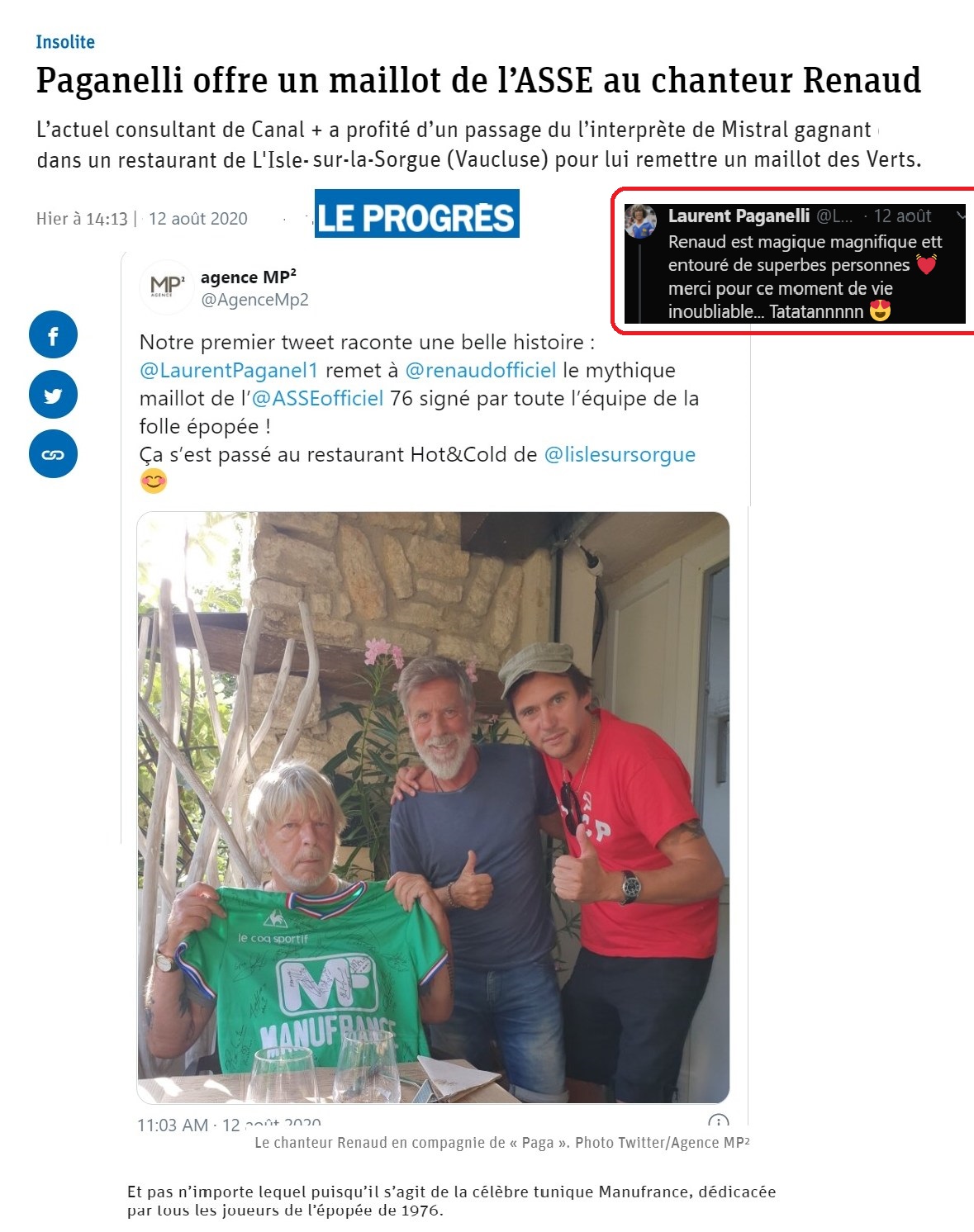Click Laurent Paganelli's tweet avatar
974x1232 pixels.
641,220
